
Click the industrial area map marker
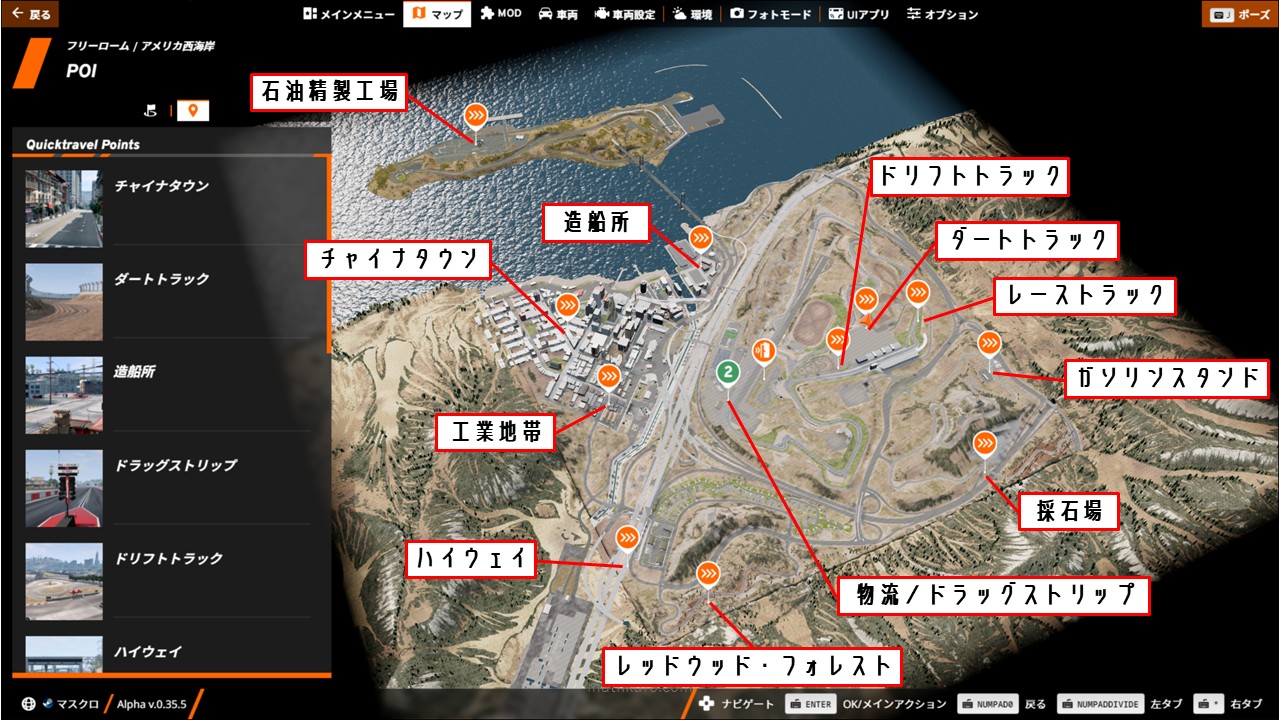608,377
